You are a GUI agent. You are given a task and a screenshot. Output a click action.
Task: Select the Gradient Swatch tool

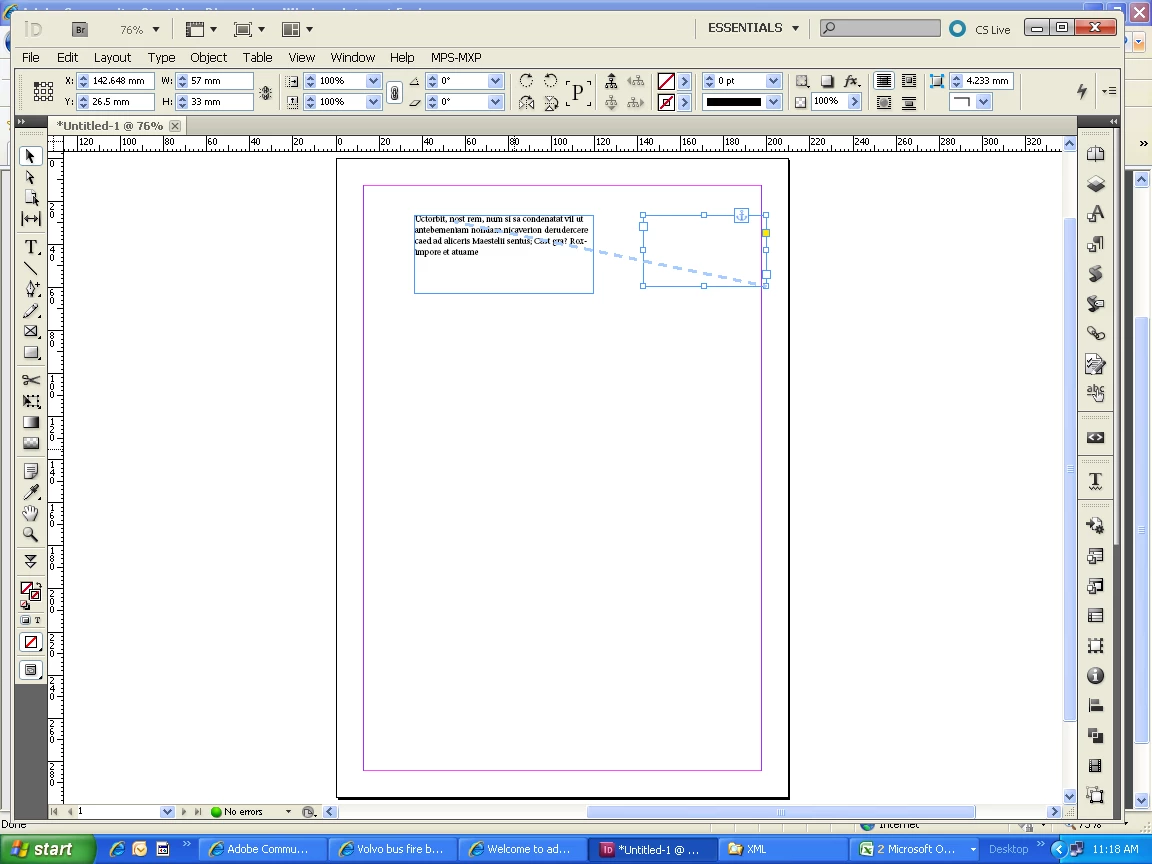[30, 422]
